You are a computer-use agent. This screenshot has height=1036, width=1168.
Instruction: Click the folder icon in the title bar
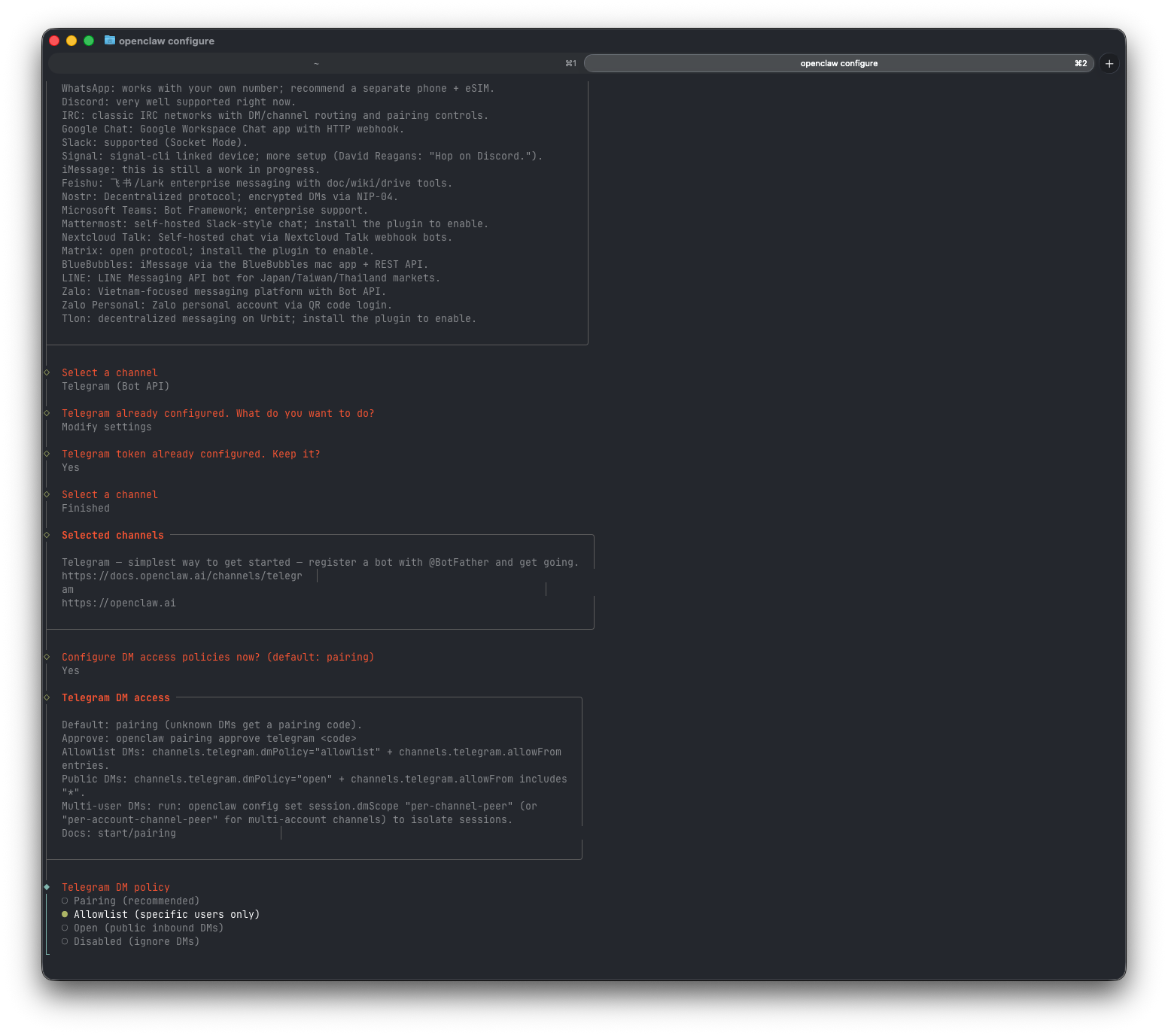(110, 41)
